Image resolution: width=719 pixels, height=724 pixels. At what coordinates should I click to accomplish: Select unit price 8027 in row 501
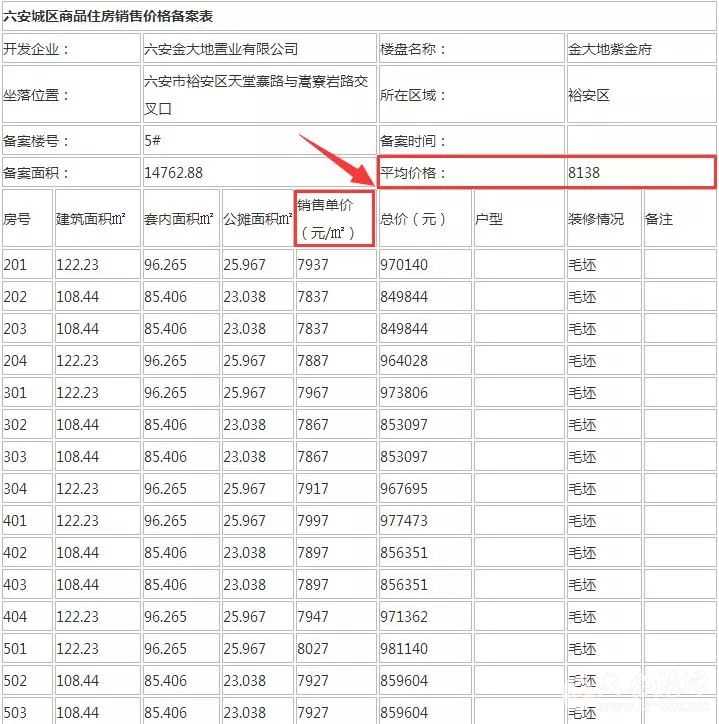coord(312,649)
